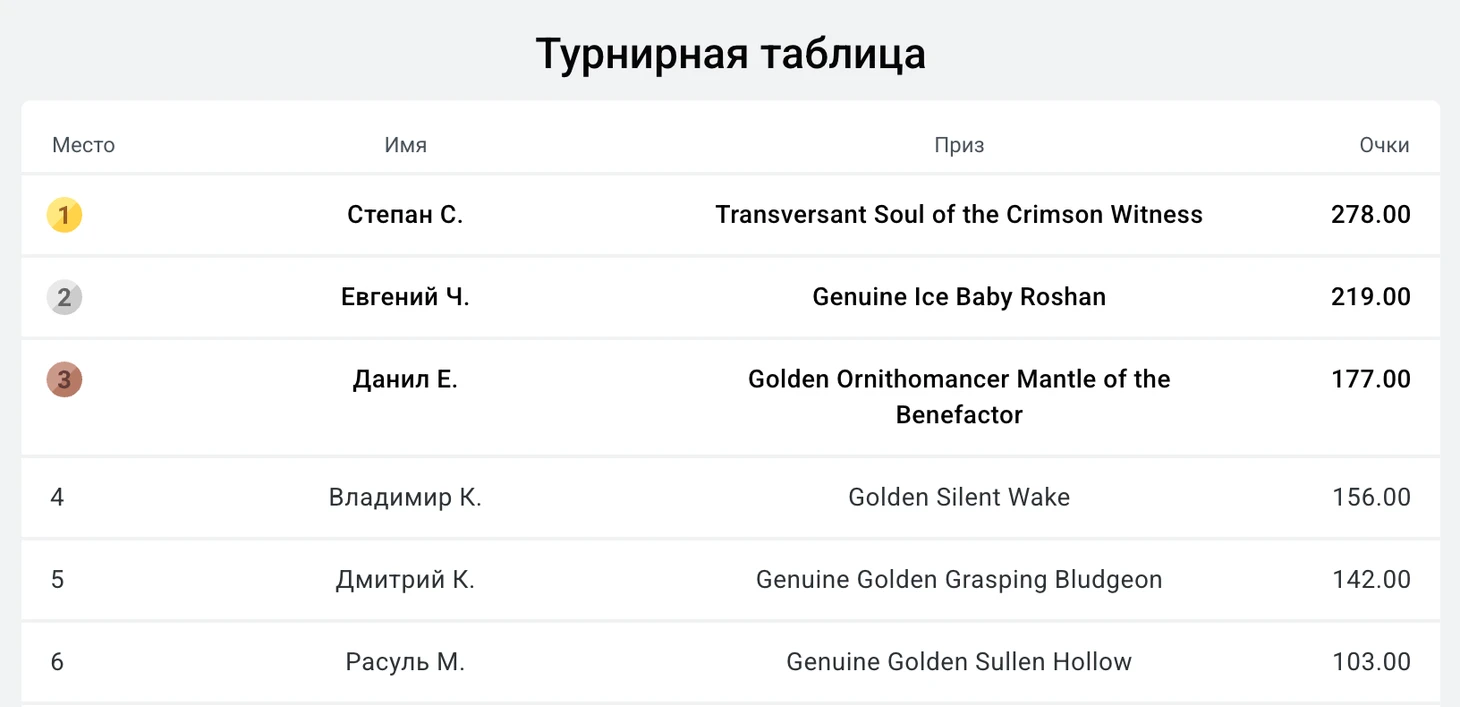
Task: Open player Расуль М. name
Action: 405,661
